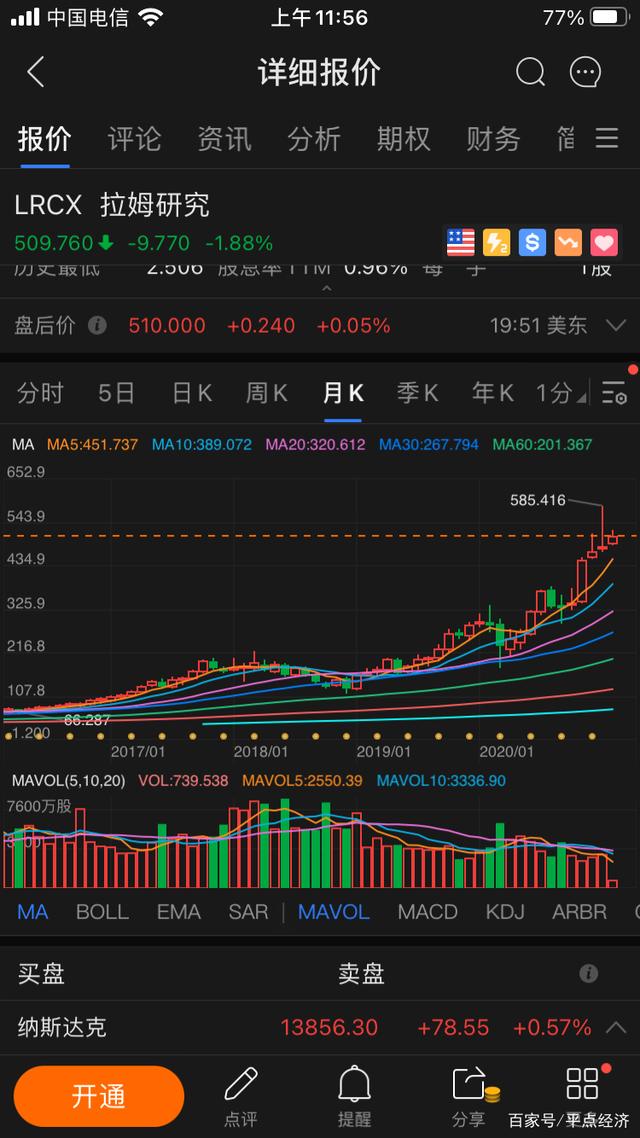The image size is (640, 1138).
Task: Collapse the stock details with up caret
Action: pos(327,288)
